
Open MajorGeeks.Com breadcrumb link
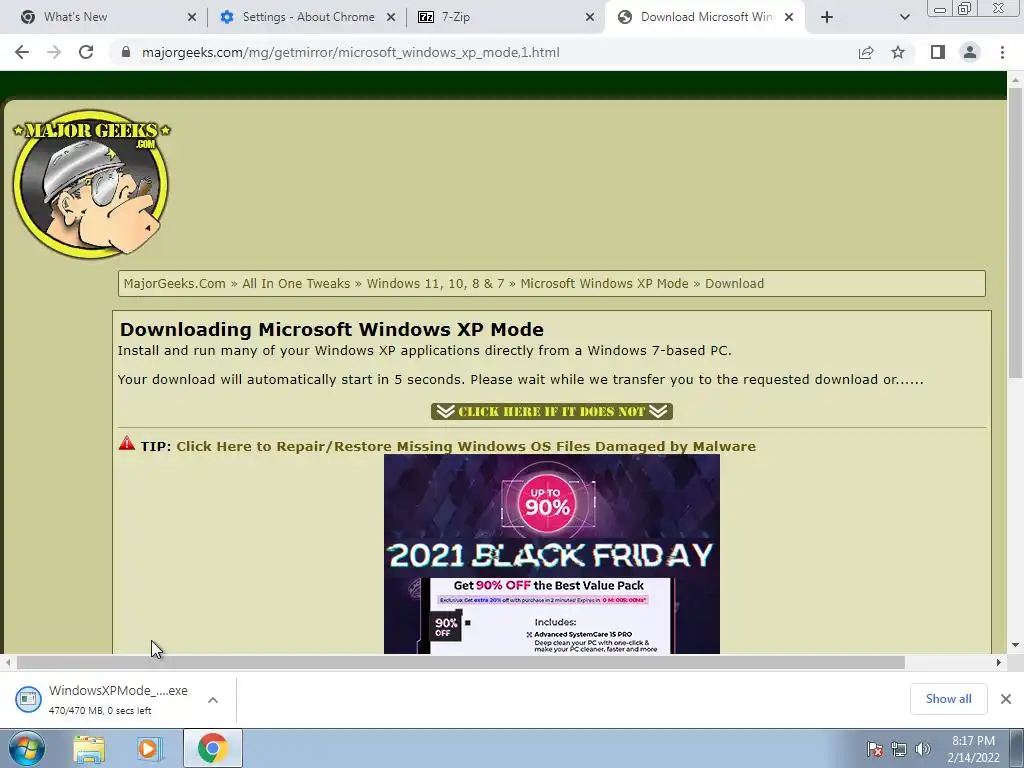pos(174,283)
